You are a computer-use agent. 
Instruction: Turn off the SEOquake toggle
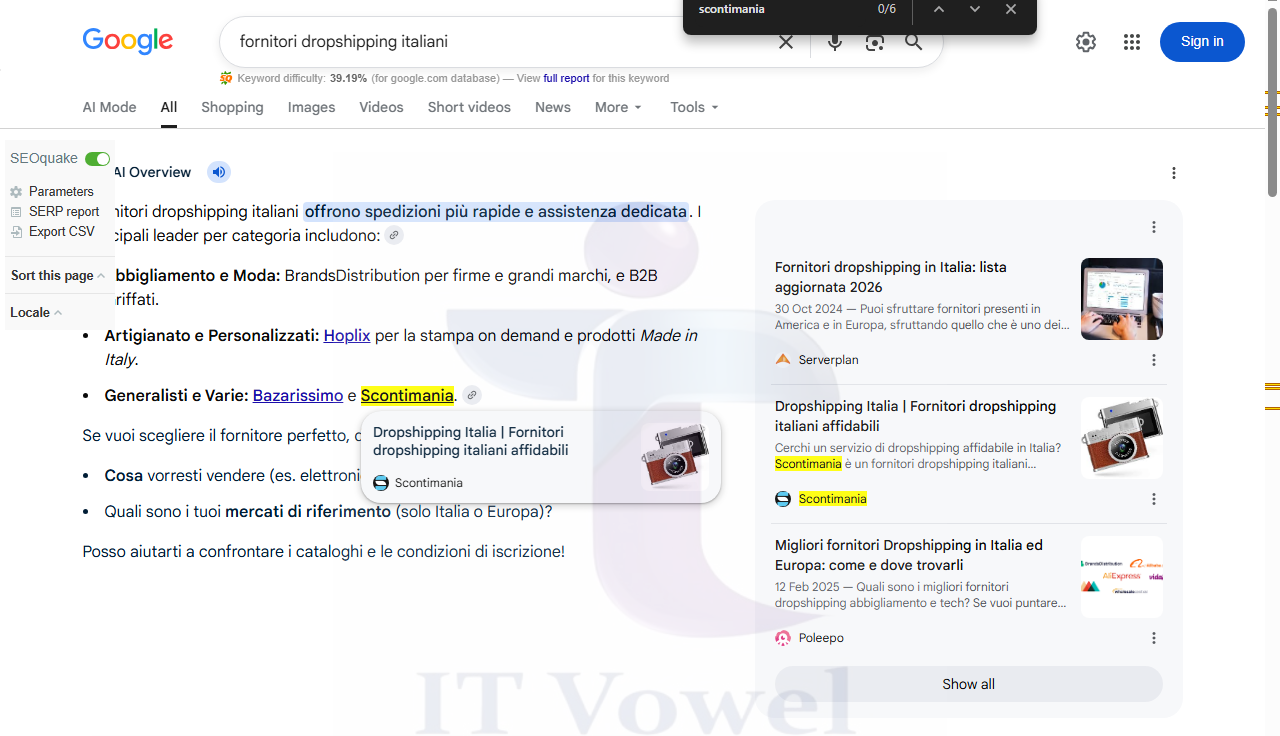tap(97, 159)
